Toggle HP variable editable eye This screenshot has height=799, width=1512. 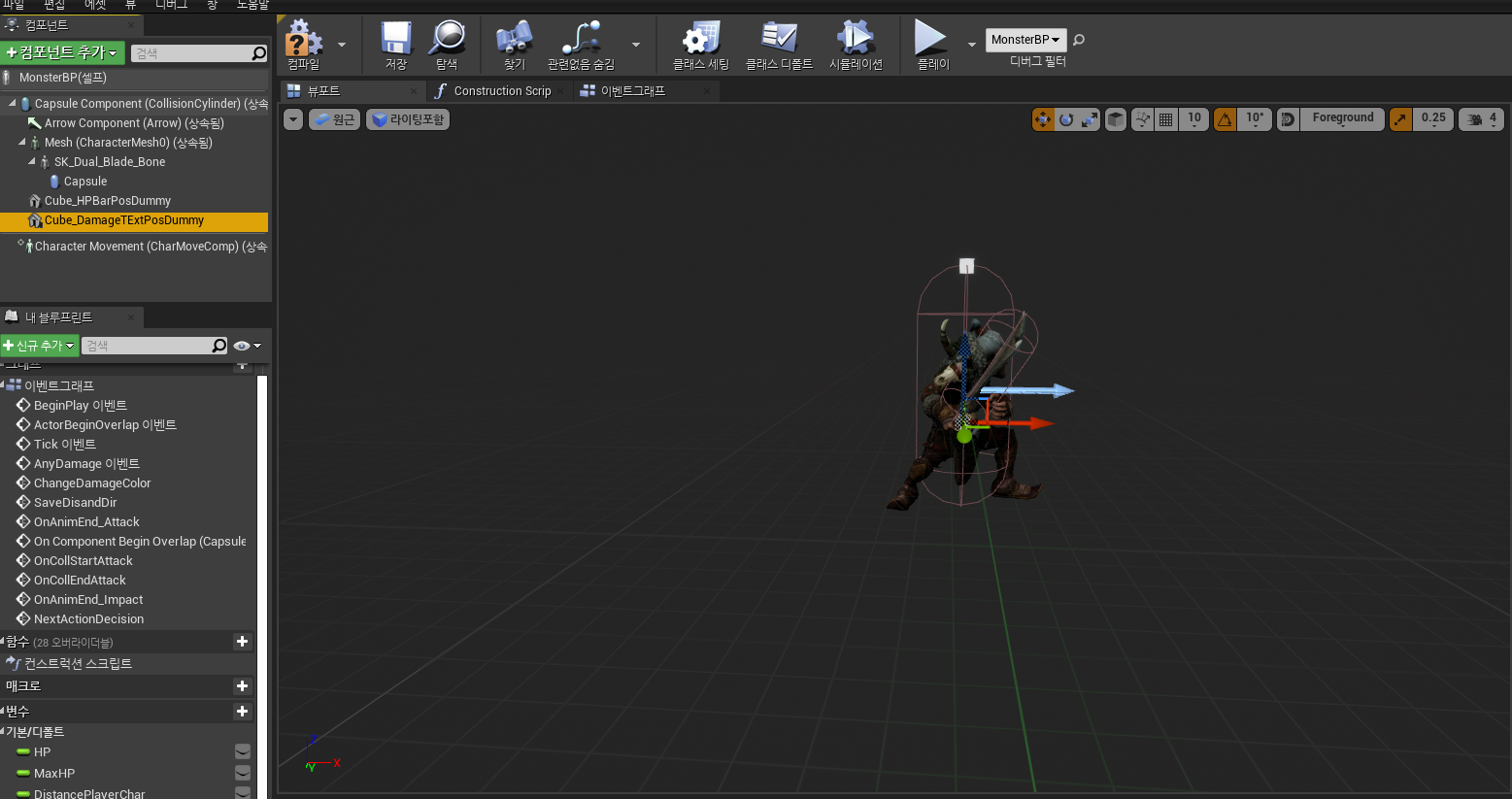[x=243, y=751]
